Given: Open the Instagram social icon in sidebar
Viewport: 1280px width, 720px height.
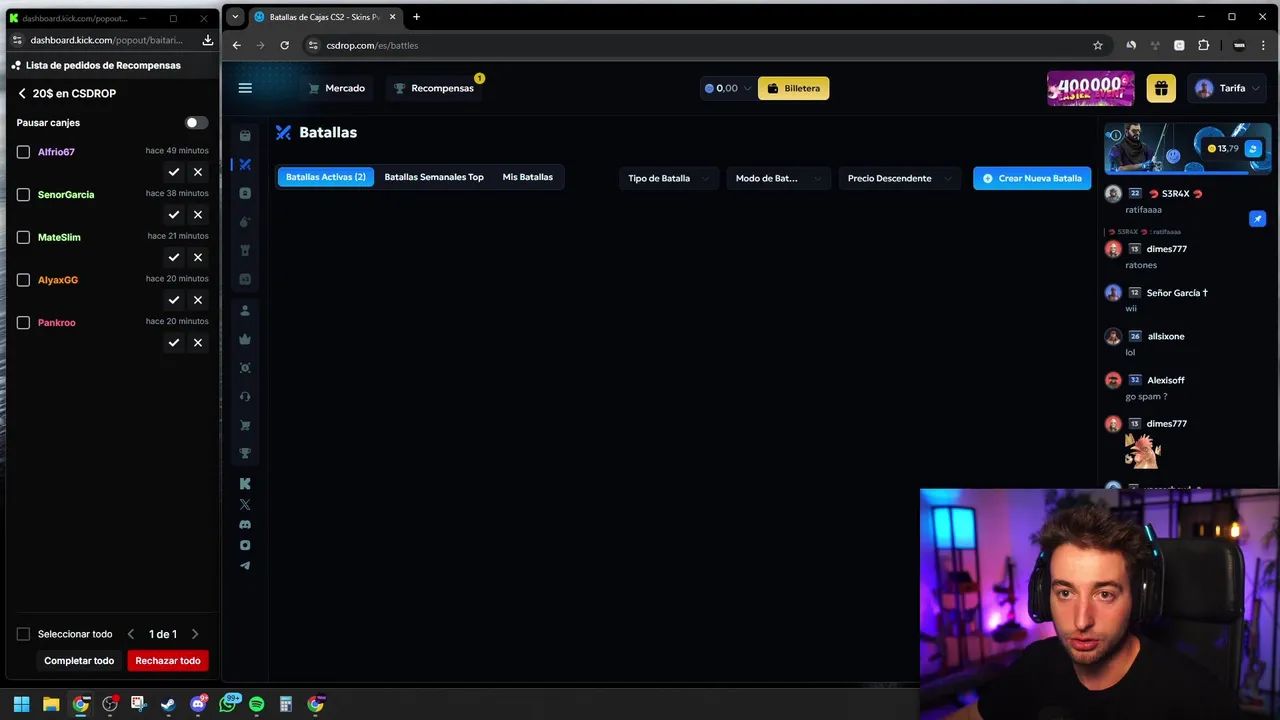Looking at the screenshot, I should pyautogui.click(x=245, y=545).
